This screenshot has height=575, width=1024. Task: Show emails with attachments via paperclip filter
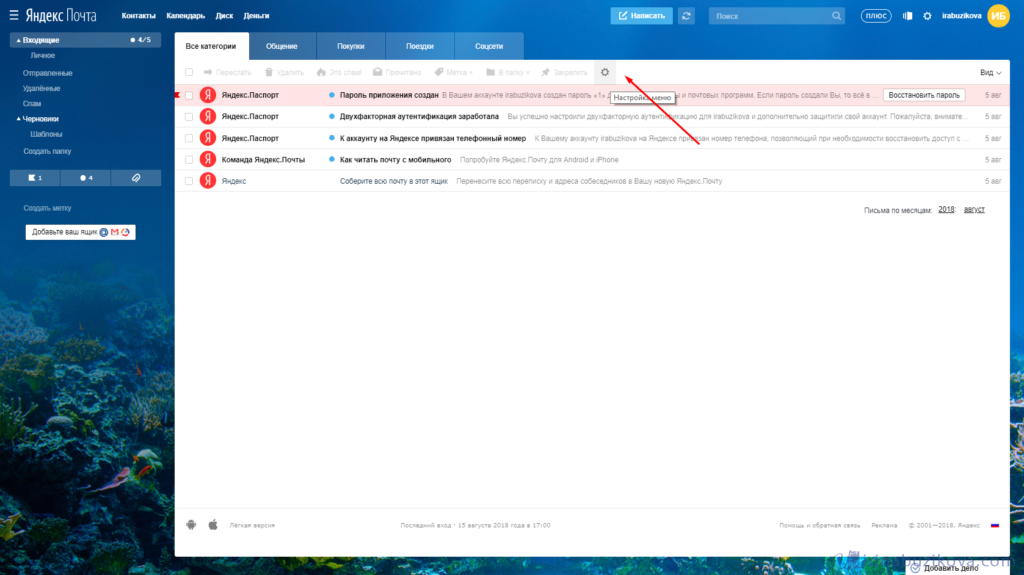[135, 177]
